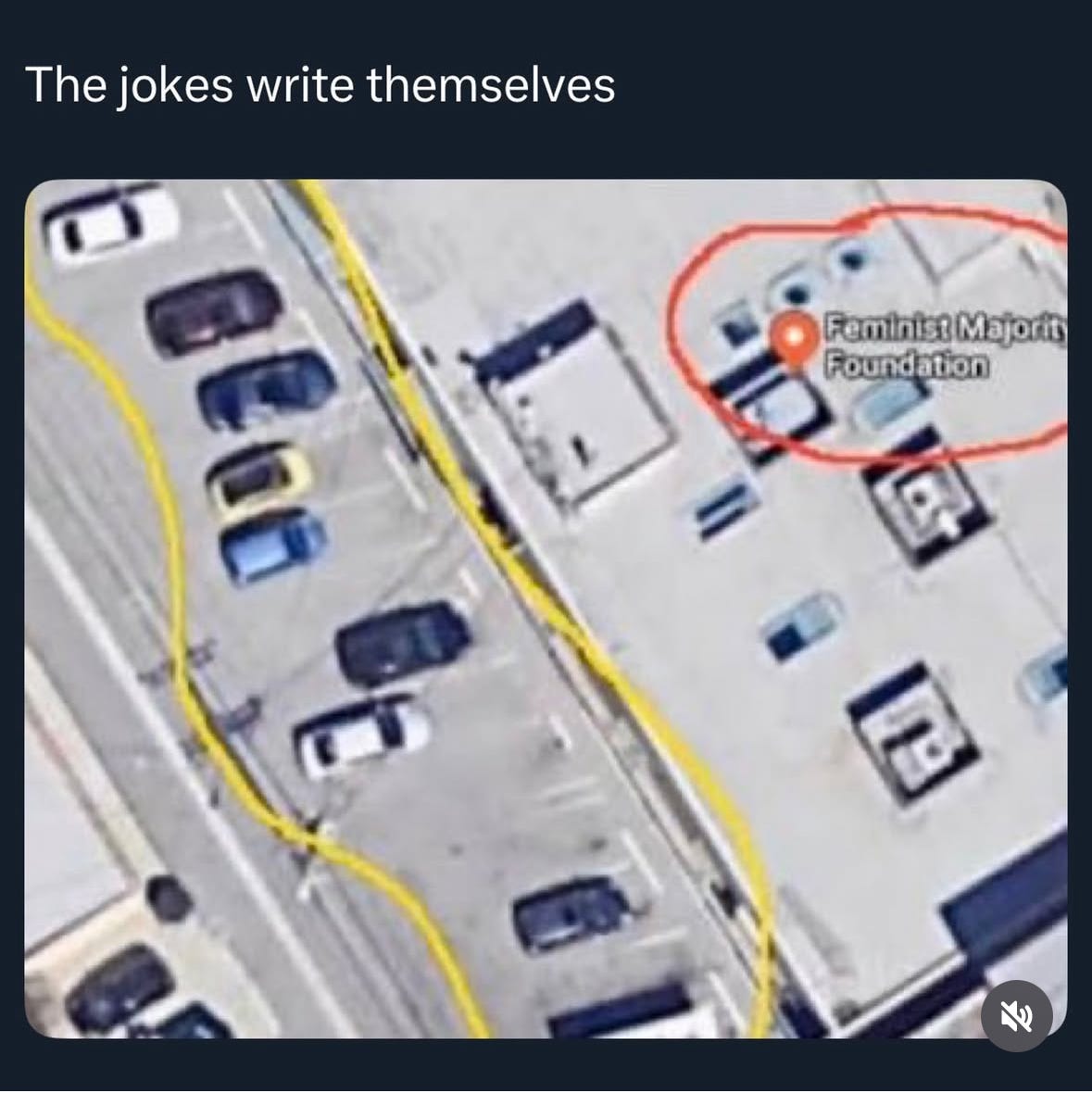Unmute the video with the speaker icon
The image size is (1092, 1093).
point(1016,1015)
